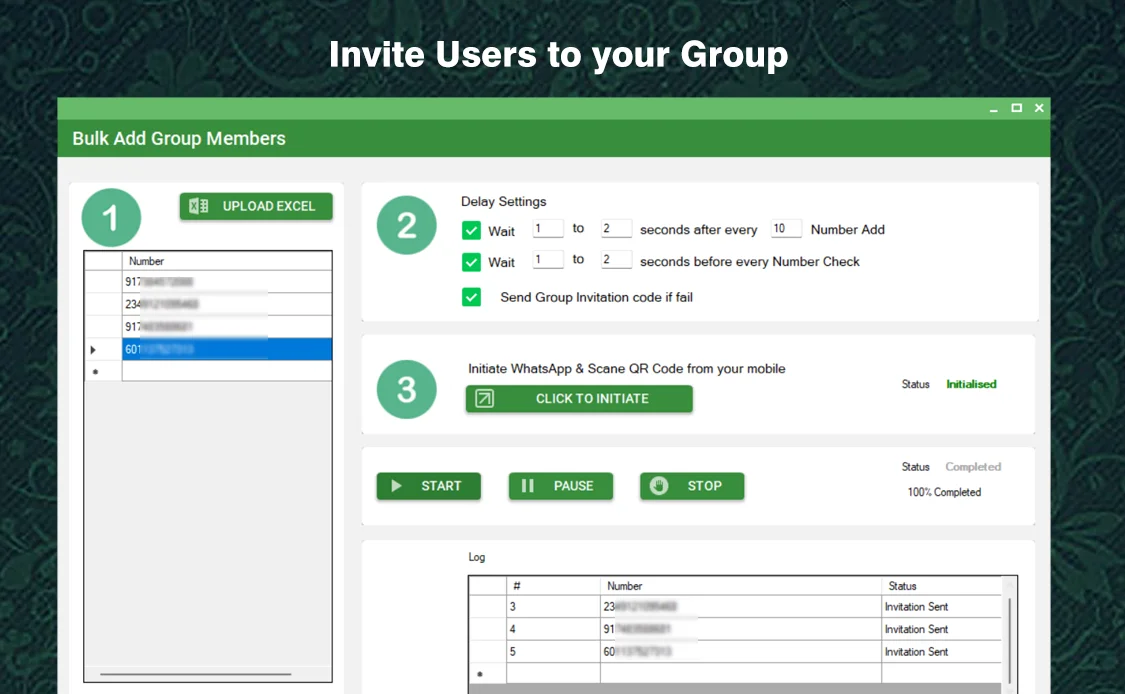This screenshot has height=694, width=1125.
Task: Click the Excel icon on Upload Excel button
Action: click(x=197, y=206)
